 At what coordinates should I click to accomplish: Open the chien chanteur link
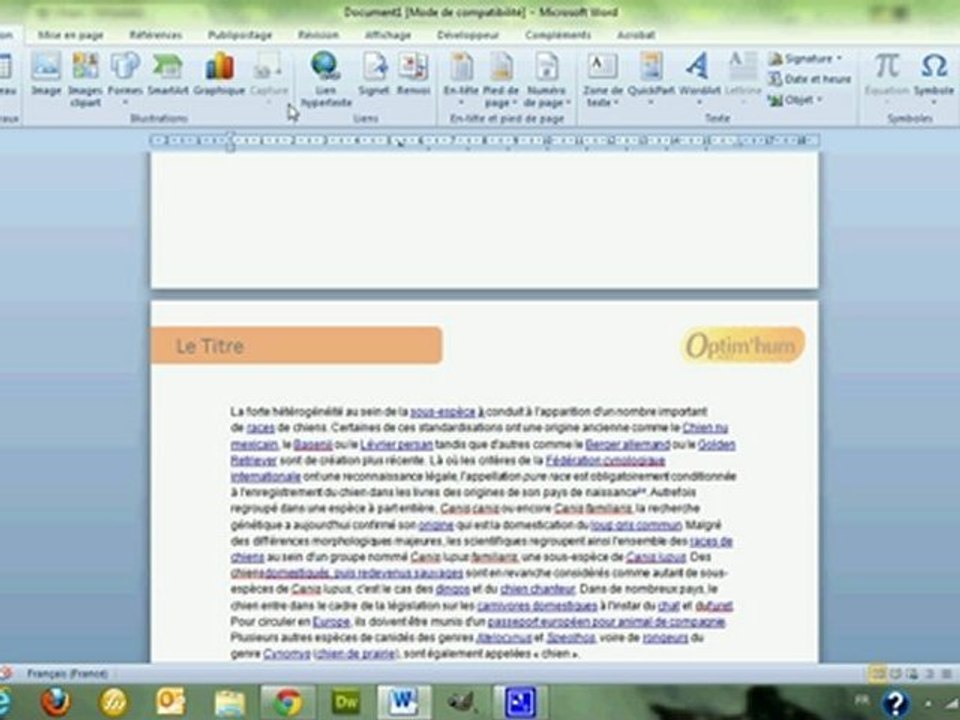(538, 590)
